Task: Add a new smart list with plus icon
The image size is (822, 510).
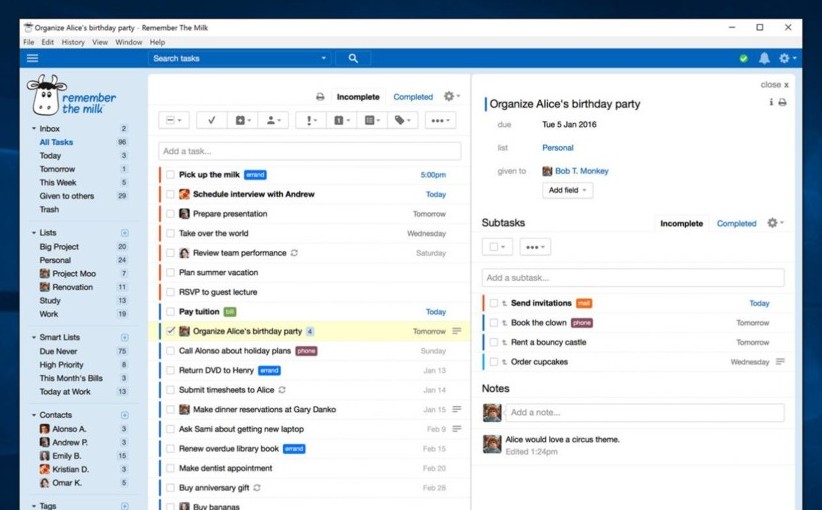Action: [x=124, y=338]
